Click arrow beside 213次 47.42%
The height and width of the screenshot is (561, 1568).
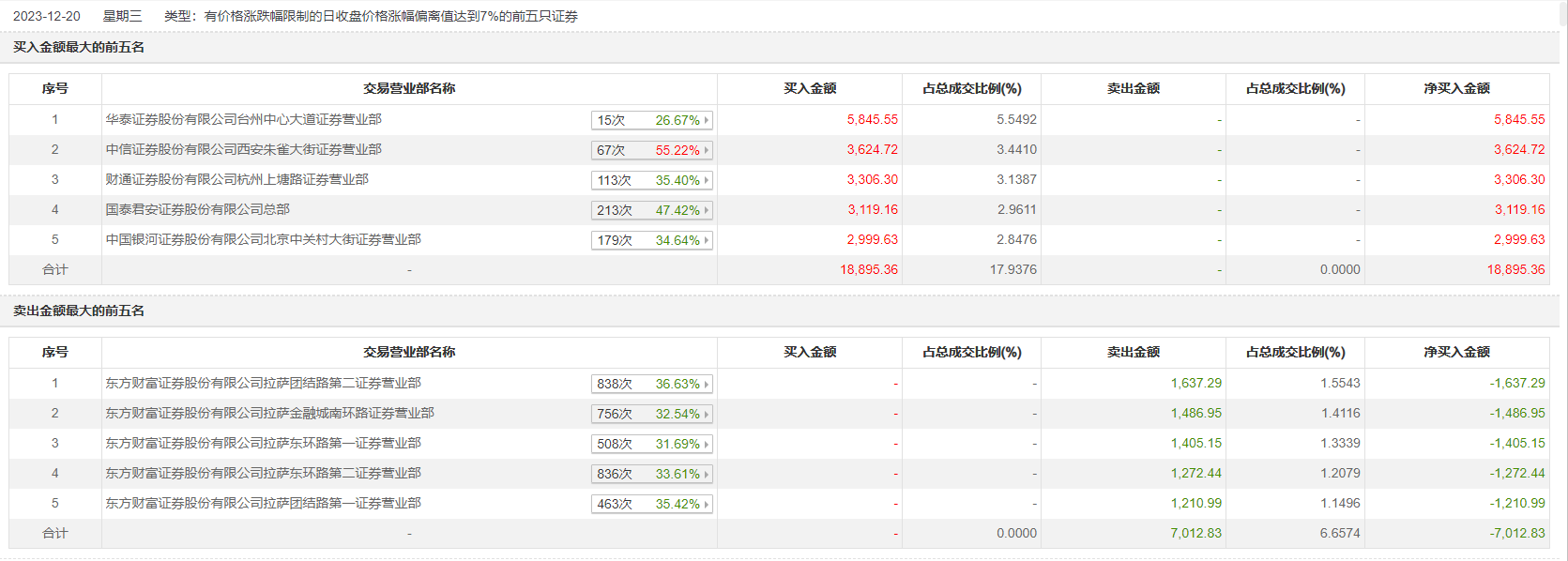707,210
